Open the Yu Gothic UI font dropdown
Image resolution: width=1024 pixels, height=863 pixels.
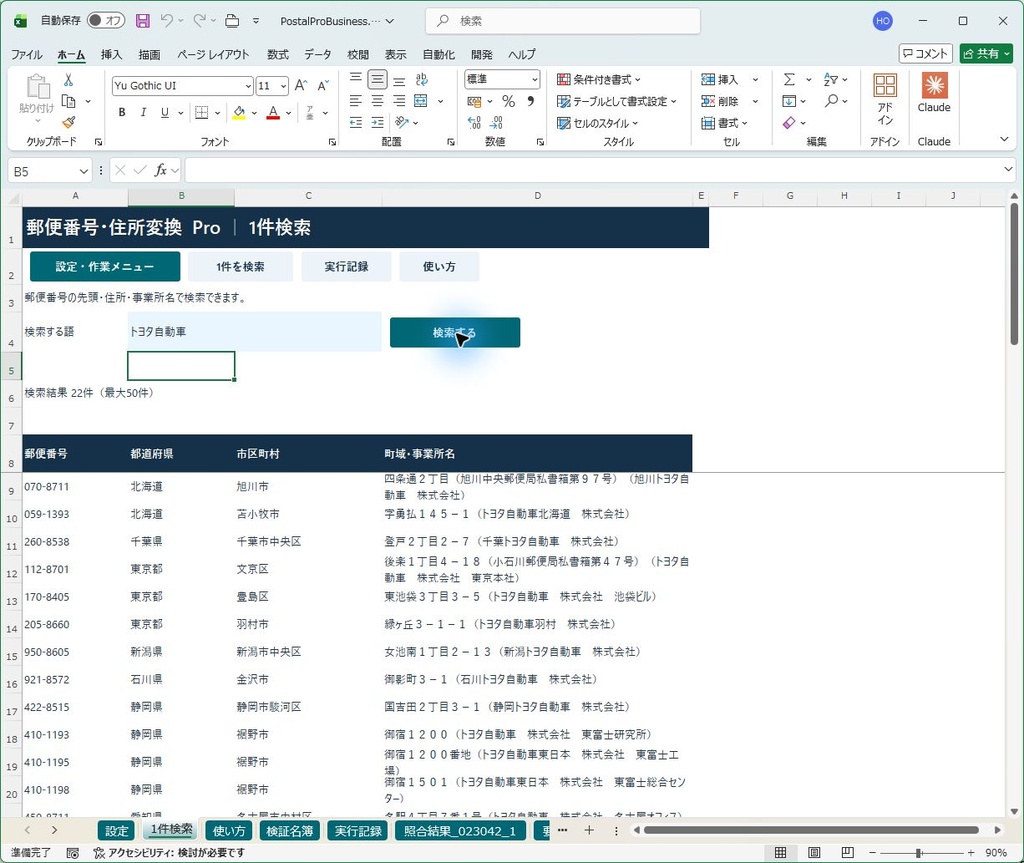tap(248, 86)
